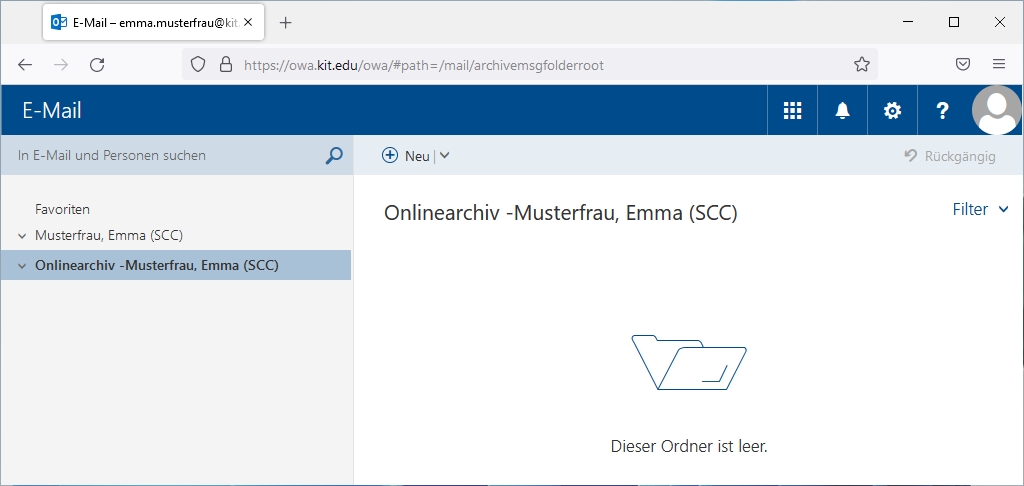Click the help question mark icon
This screenshot has width=1024, height=486.
click(x=942, y=111)
